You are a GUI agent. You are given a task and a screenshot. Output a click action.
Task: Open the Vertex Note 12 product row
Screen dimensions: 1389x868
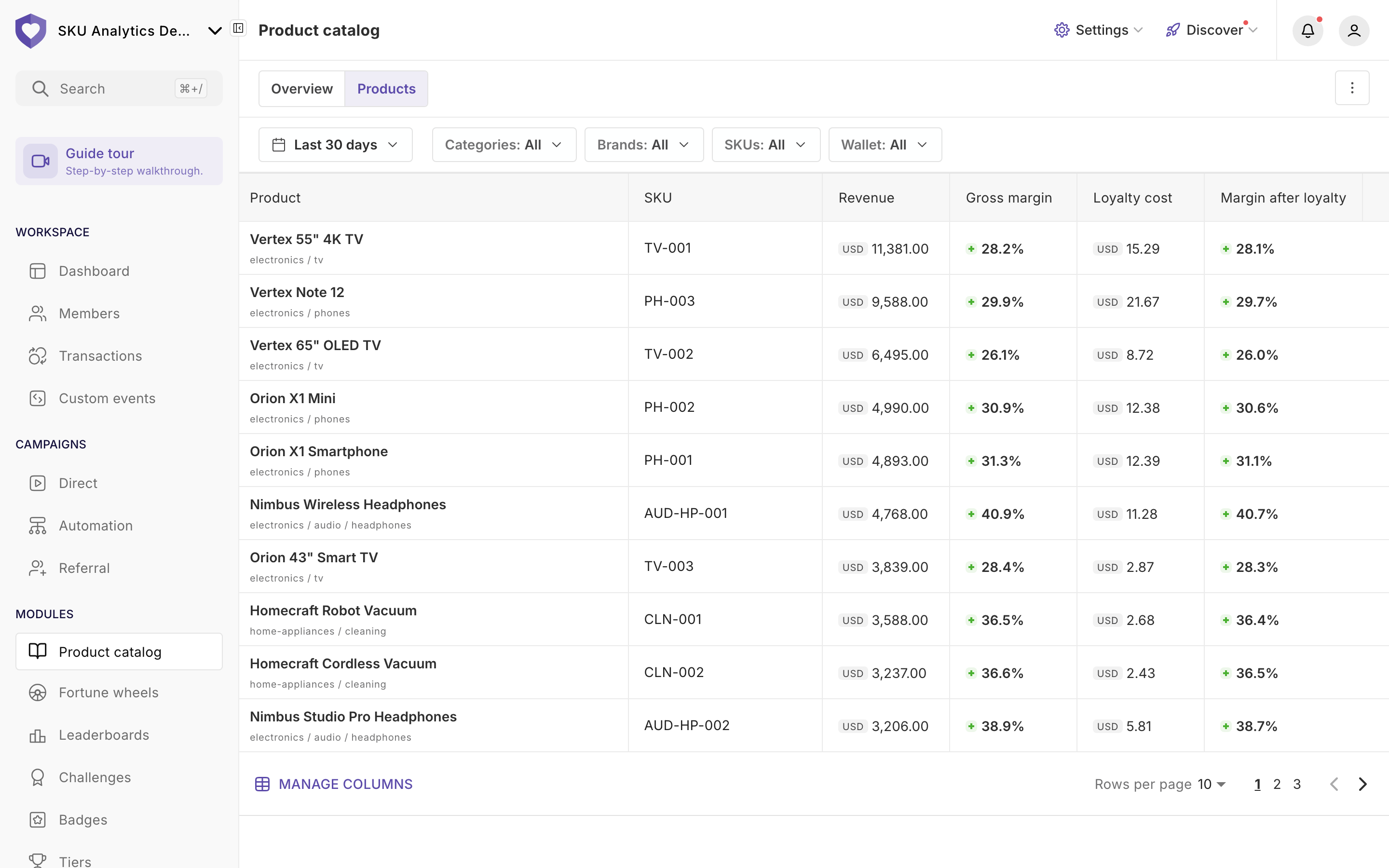(813, 301)
